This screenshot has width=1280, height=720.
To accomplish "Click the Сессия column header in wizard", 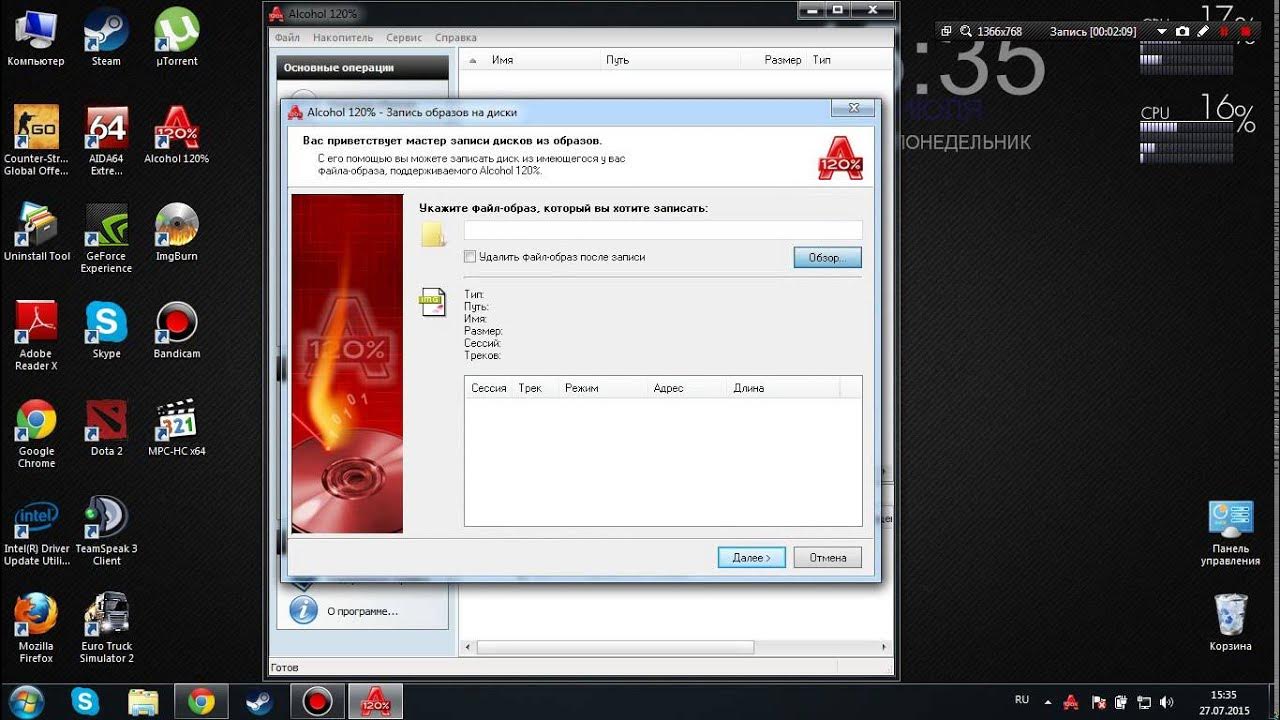I will pyautogui.click(x=489, y=388).
